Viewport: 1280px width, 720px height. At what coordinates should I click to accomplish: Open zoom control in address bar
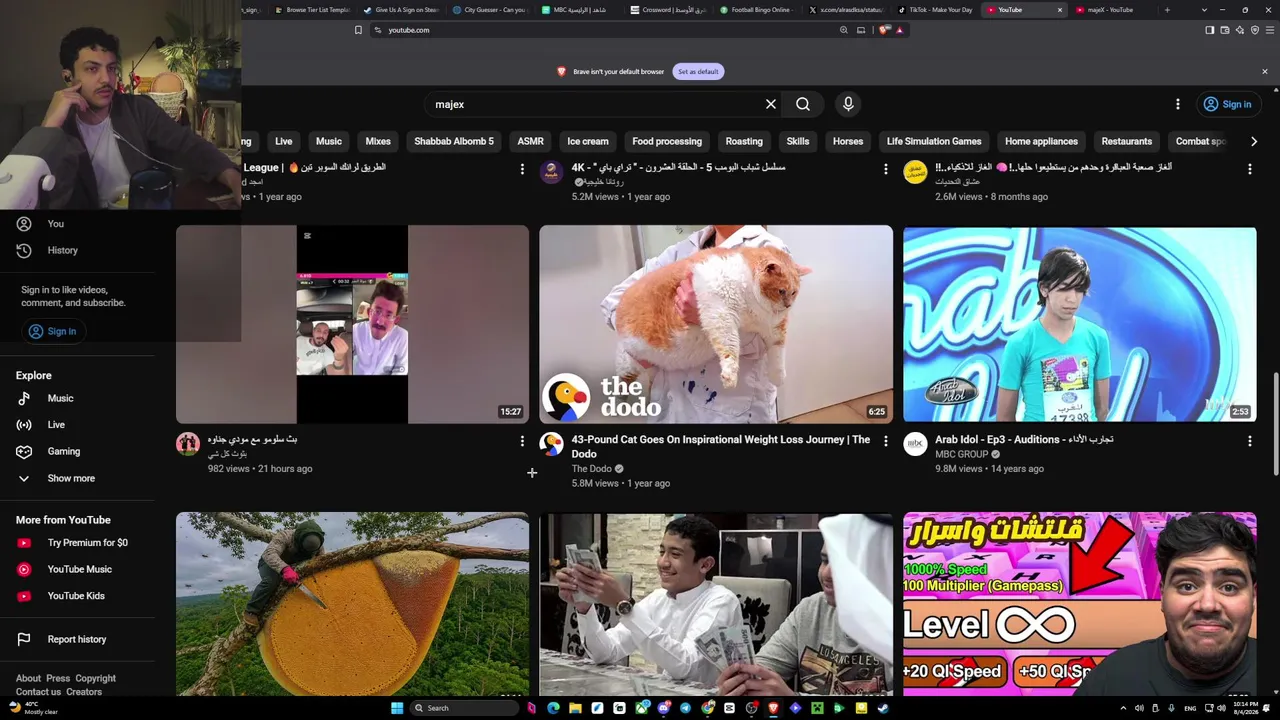tap(844, 30)
